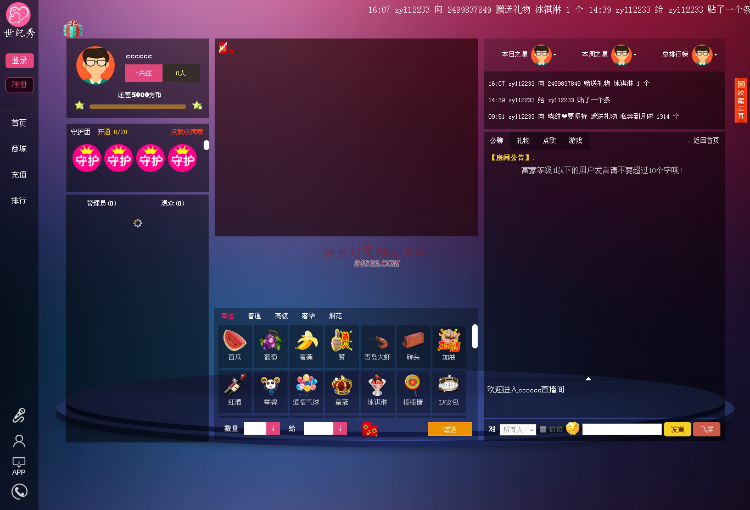Image resolution: width=750 pixels, height=510 pixels.
Task: Expand the chat area with up arrow
Action: point(588,379)
